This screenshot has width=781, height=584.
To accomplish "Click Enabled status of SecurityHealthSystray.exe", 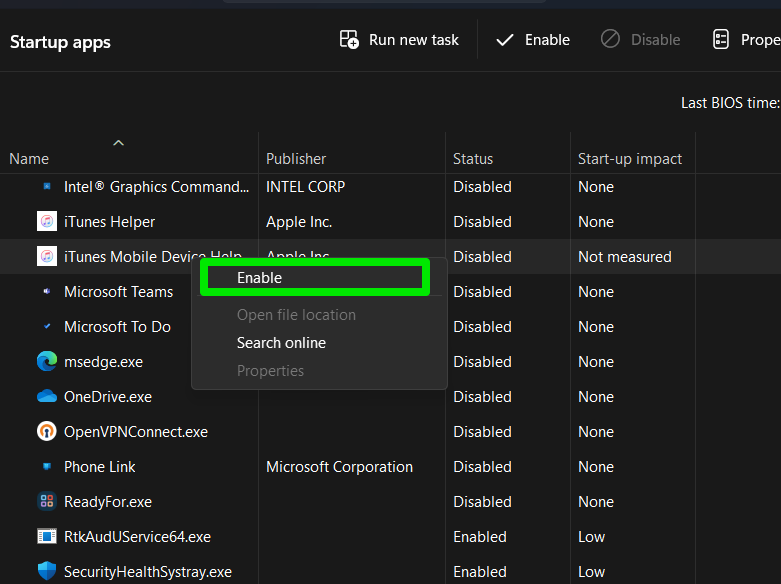I will tap(480, 572).
